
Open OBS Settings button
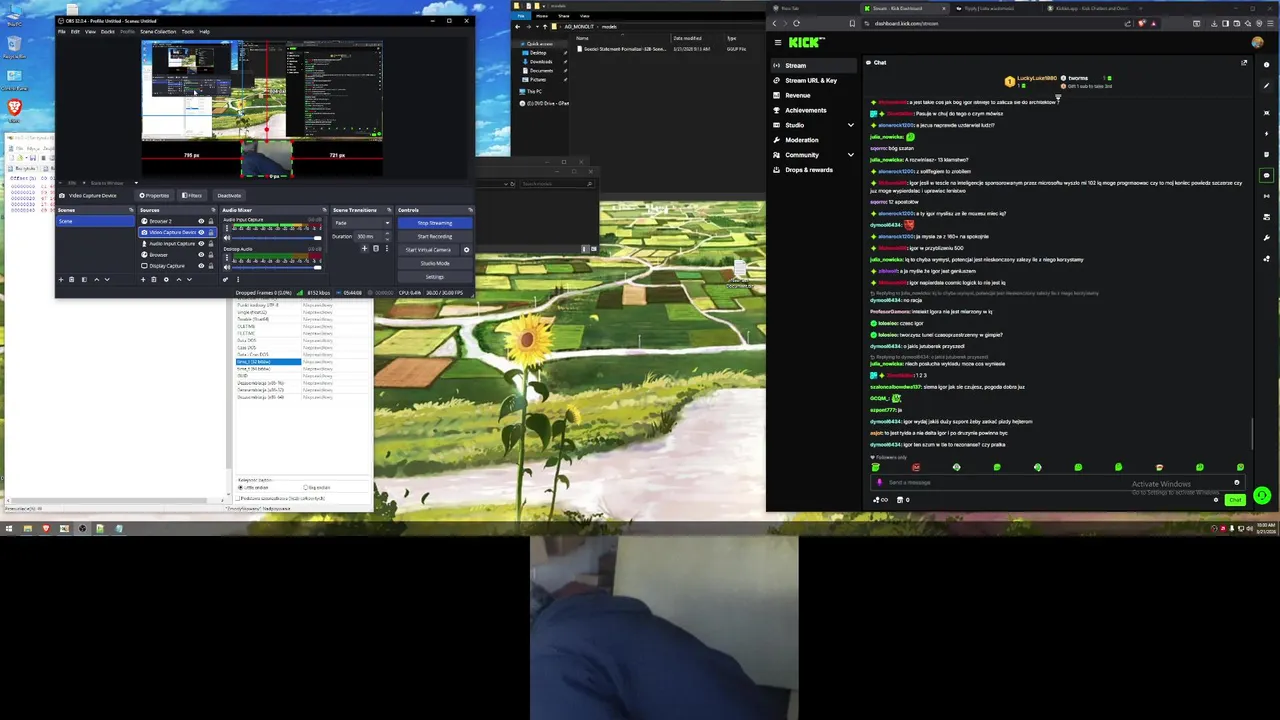coord(435,277)
